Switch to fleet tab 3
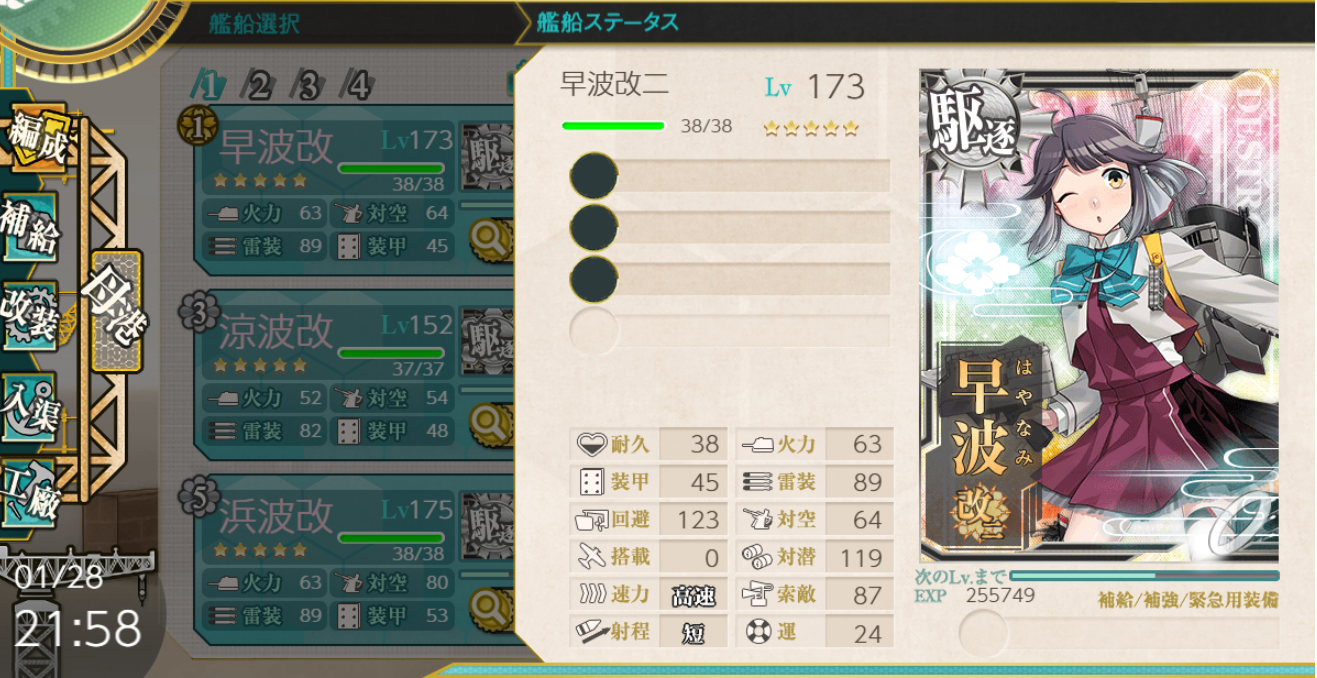This screenshot has height=678, width=1317. [308, 85]
